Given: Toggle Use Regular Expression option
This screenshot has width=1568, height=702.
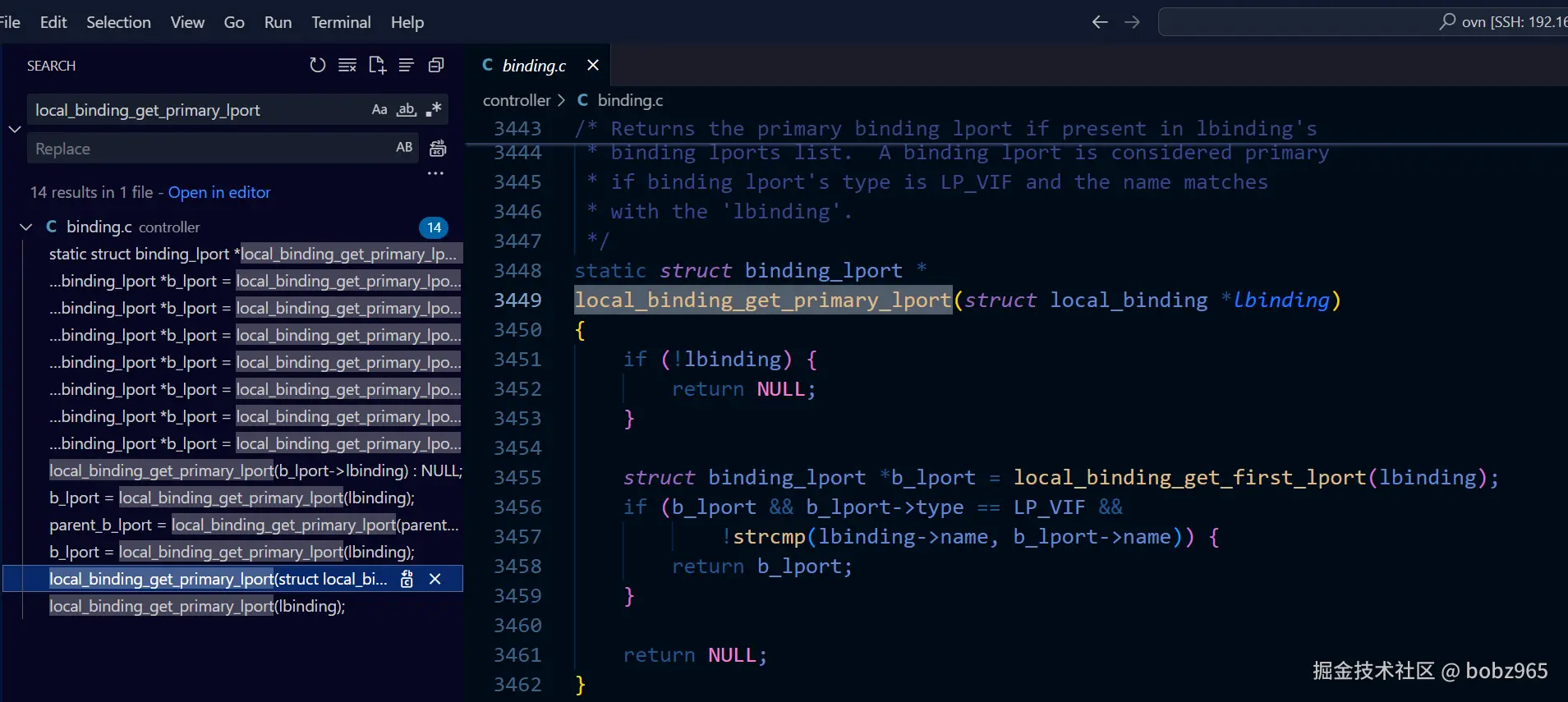Looking at the screenshot, I should click(x=434, y=109).
